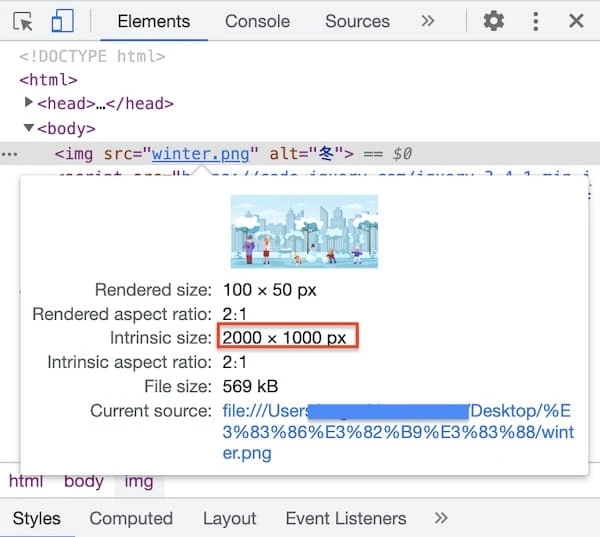Switch to the Console tab
This screenshot has width=600, height=537.
(x=257, y=21)
